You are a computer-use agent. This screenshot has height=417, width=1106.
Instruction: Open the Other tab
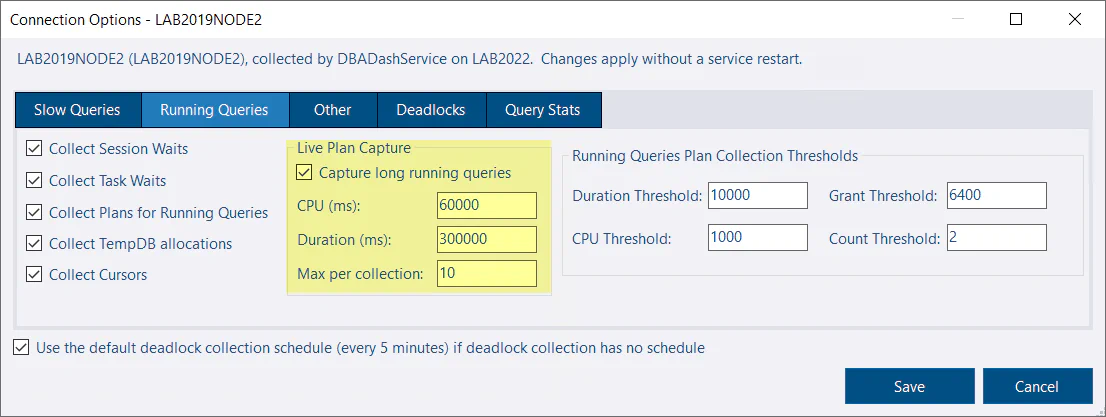333,110
